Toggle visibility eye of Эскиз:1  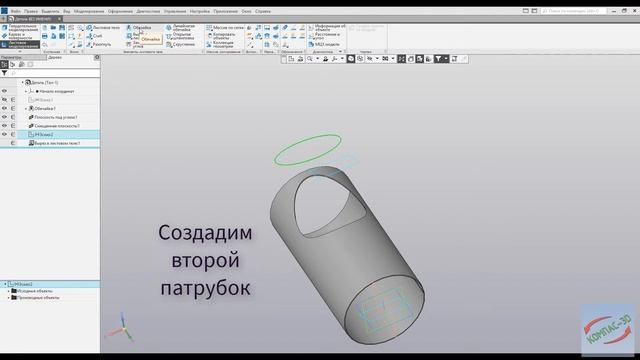4,100
